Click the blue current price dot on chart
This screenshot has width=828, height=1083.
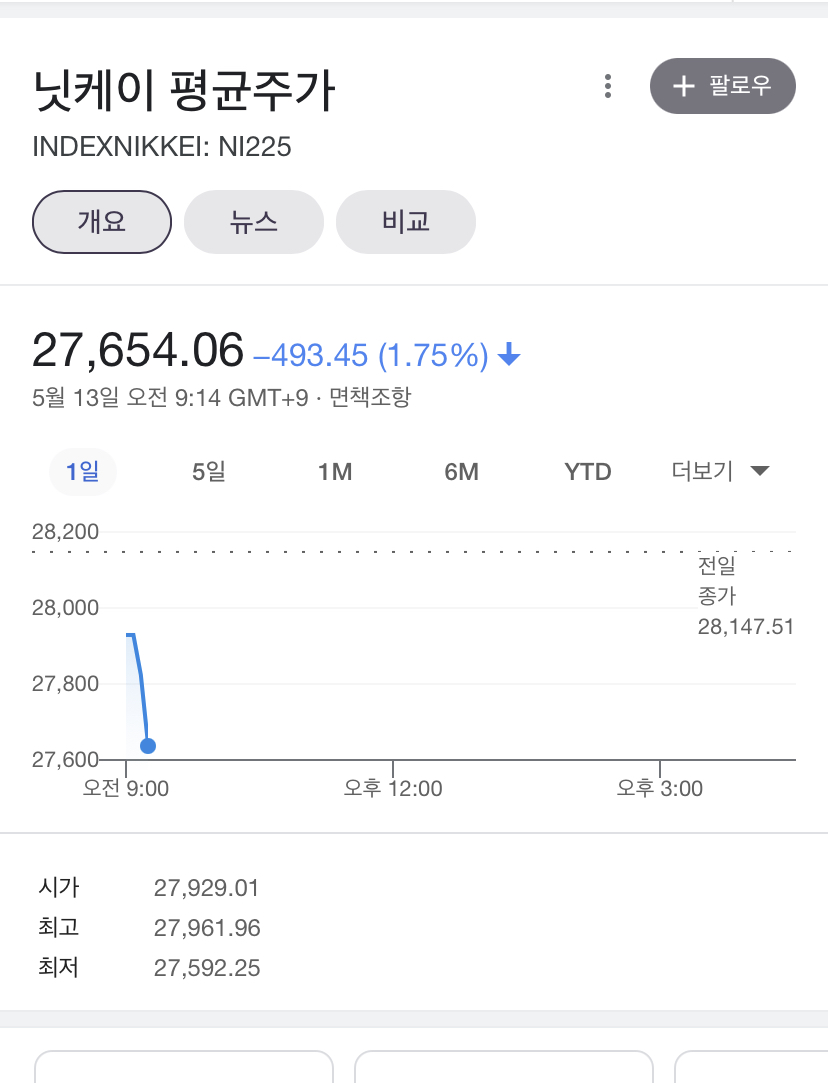click(x=148, y=746)
